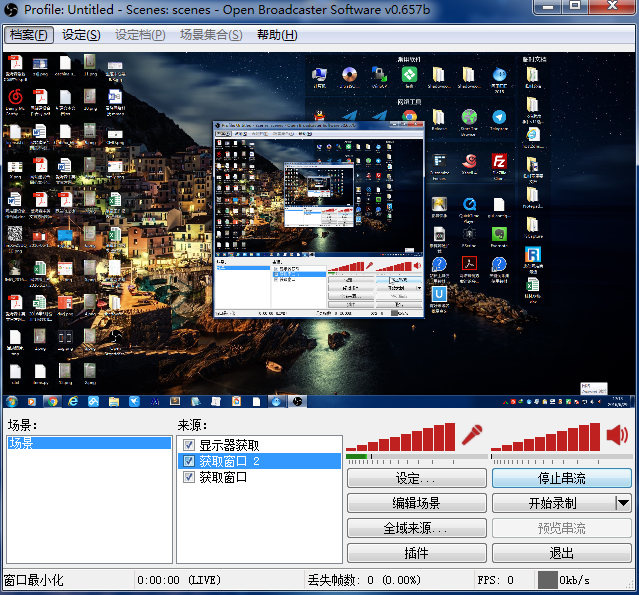
Task: Click the File Explorer folder in preview taskbar
Action: 114,402
